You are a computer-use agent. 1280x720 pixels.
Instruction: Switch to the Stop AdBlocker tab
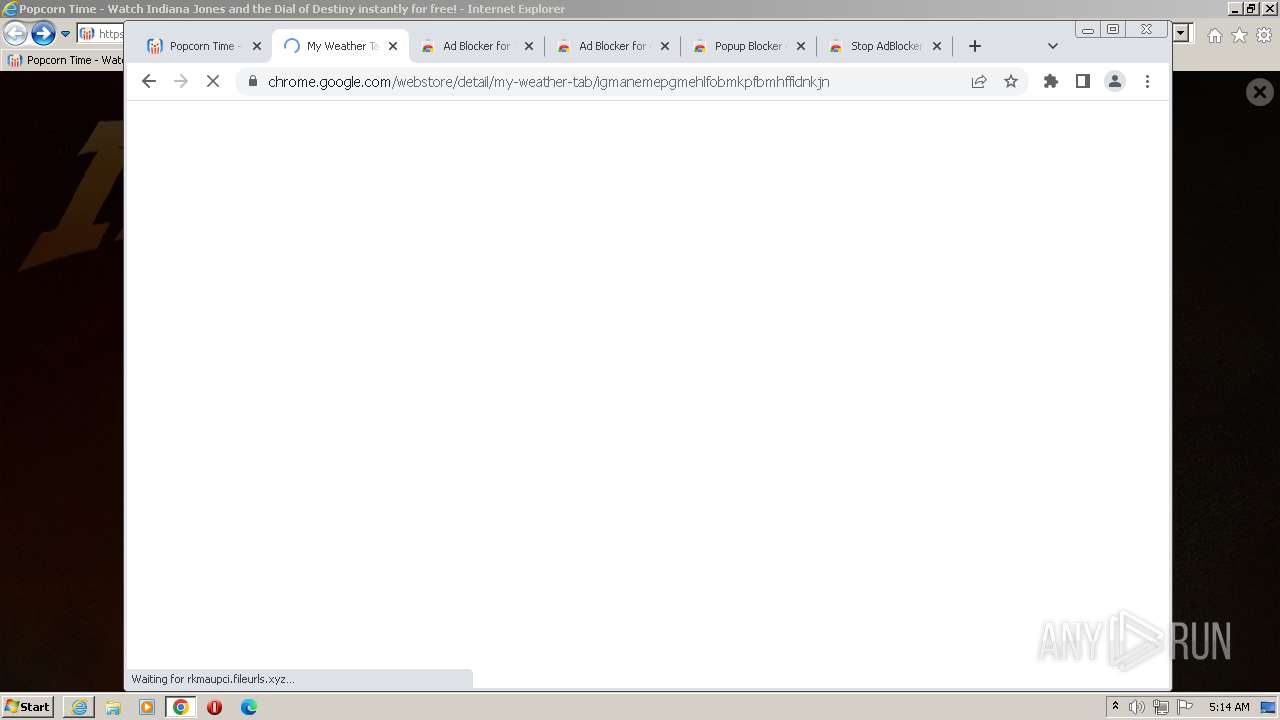pos(884,46)
